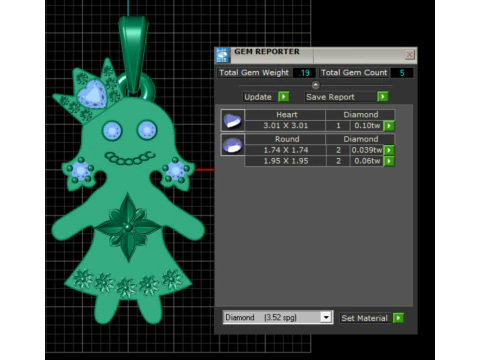Click the Total Gem Count value 5
Image resolution: width=480 pixels, height=360 pixels.
click(x=402, y=73)
